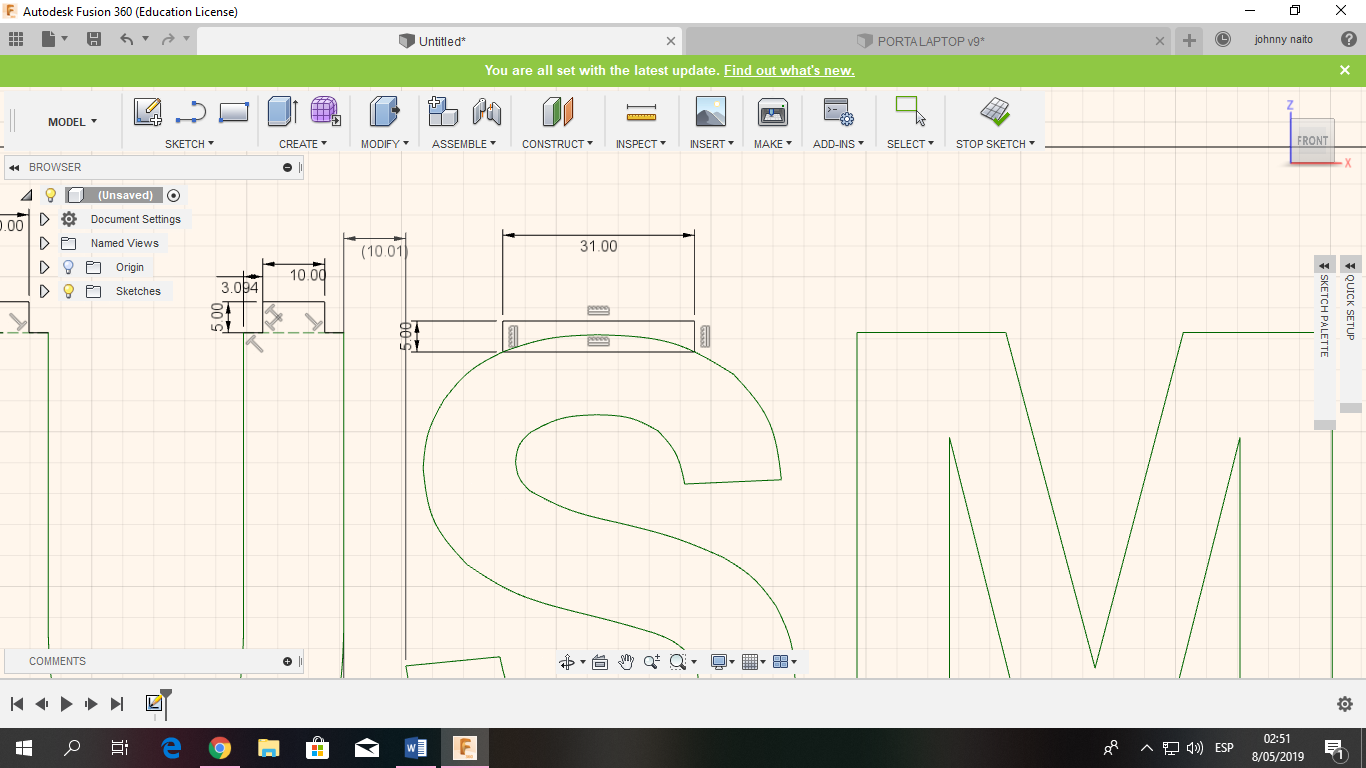Click the 3D Print make icon
Screen dimensions: 1366x768
(x=773, y=111)
